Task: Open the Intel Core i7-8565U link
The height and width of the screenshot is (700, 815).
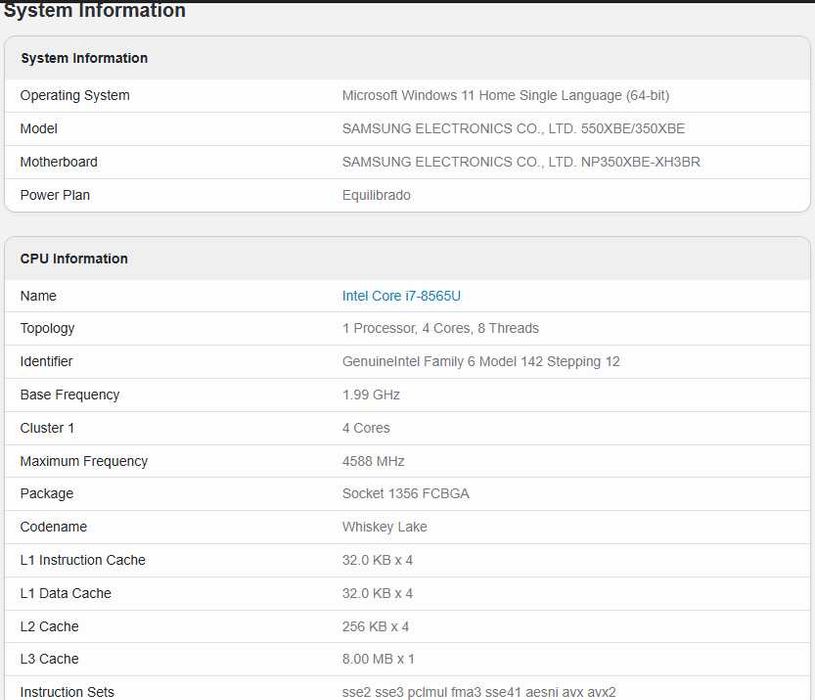Action: pos(401,296)
